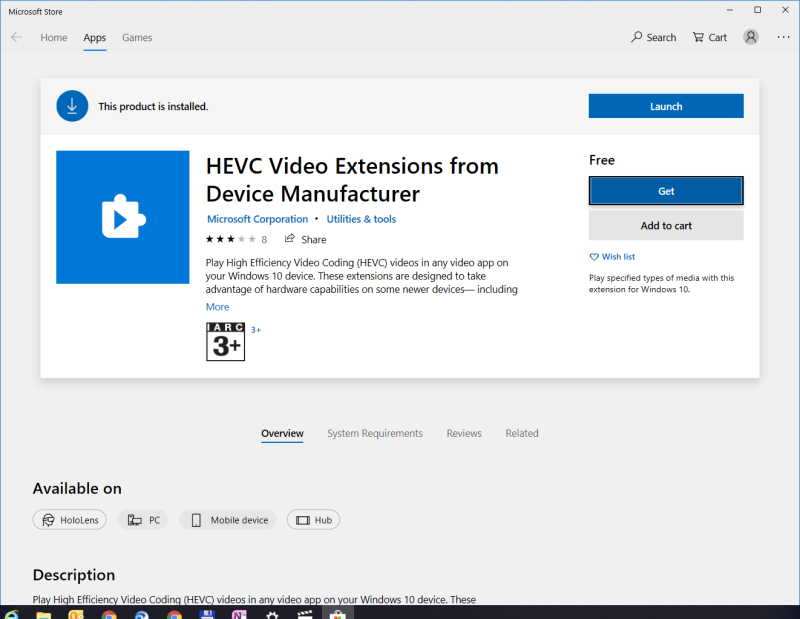Toggle the HoloLens availability chip

(x=69, y=519)
